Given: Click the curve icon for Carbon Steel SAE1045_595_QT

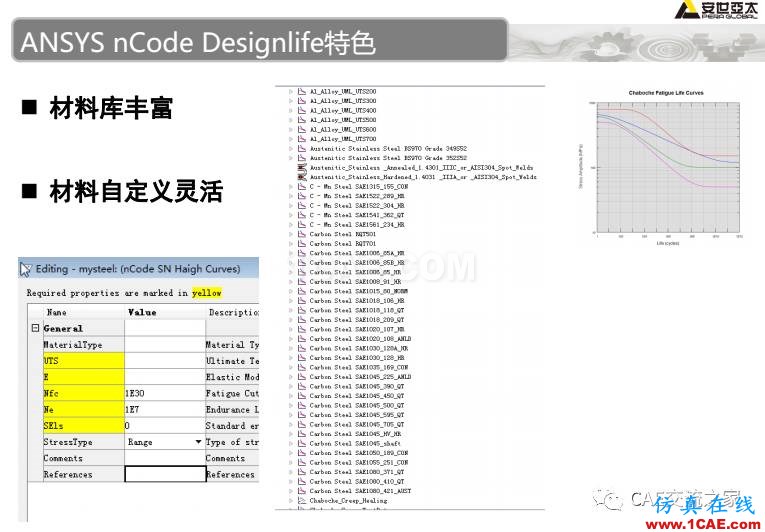Looking at the screenshot, I should (302, 415).
